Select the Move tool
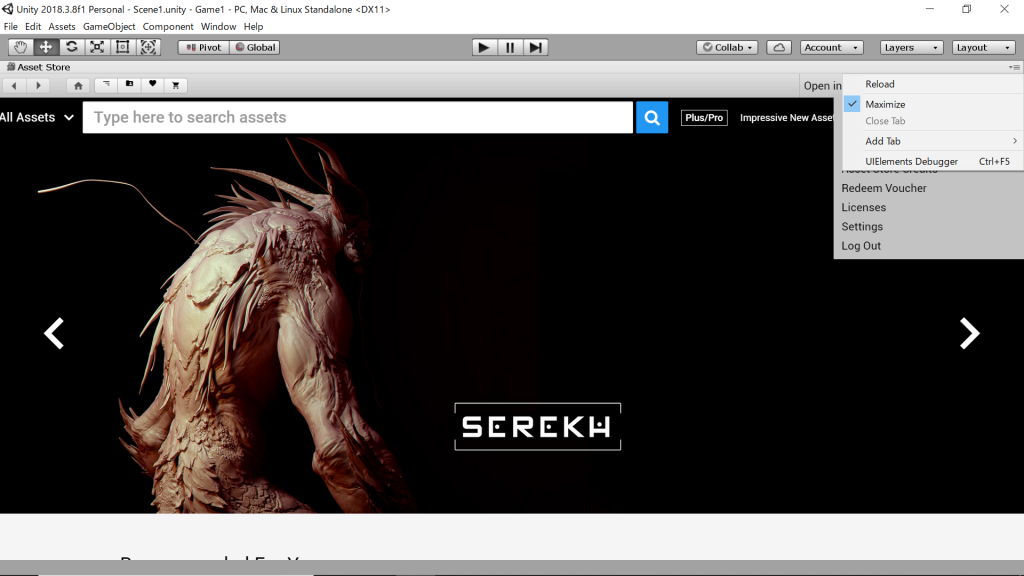 46,47
